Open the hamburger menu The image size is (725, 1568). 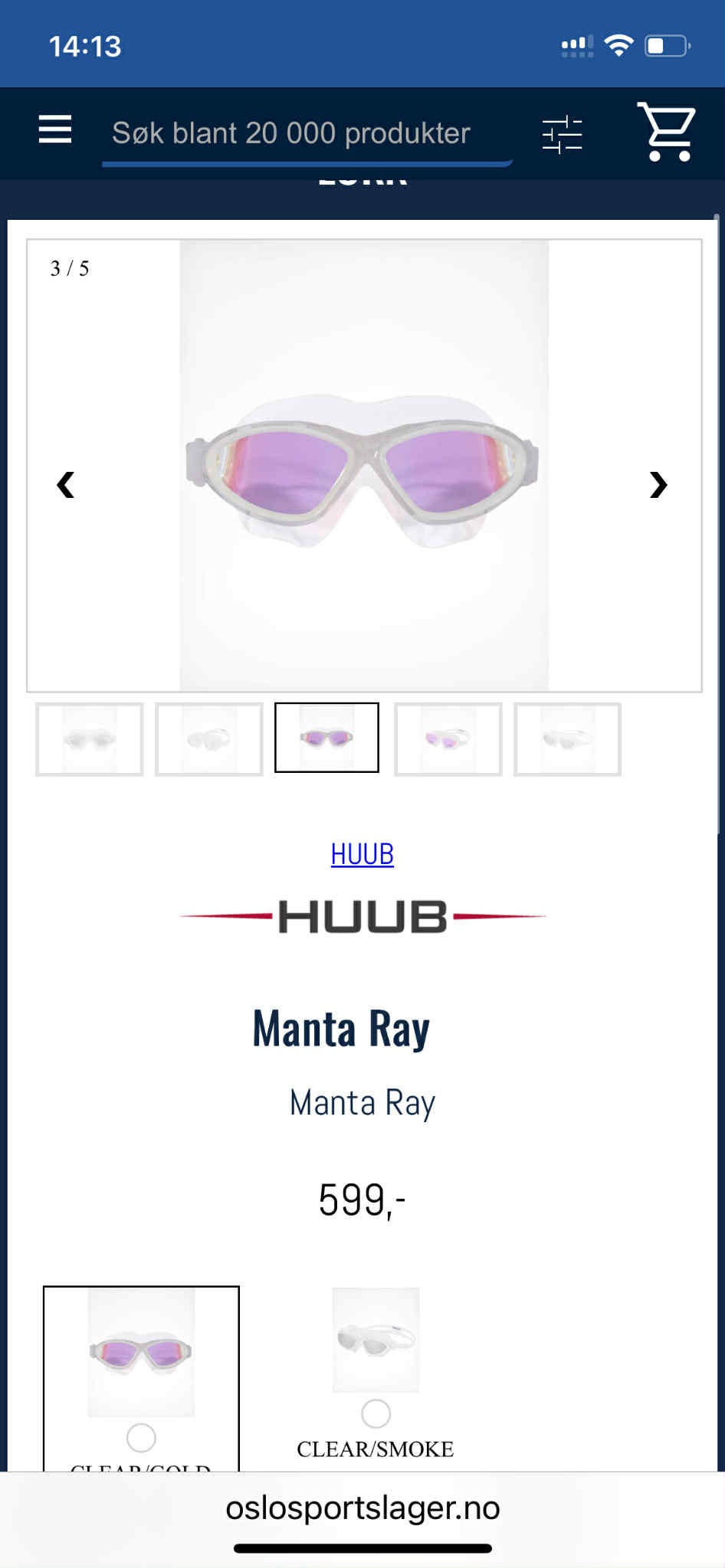[x=55, y=129]
